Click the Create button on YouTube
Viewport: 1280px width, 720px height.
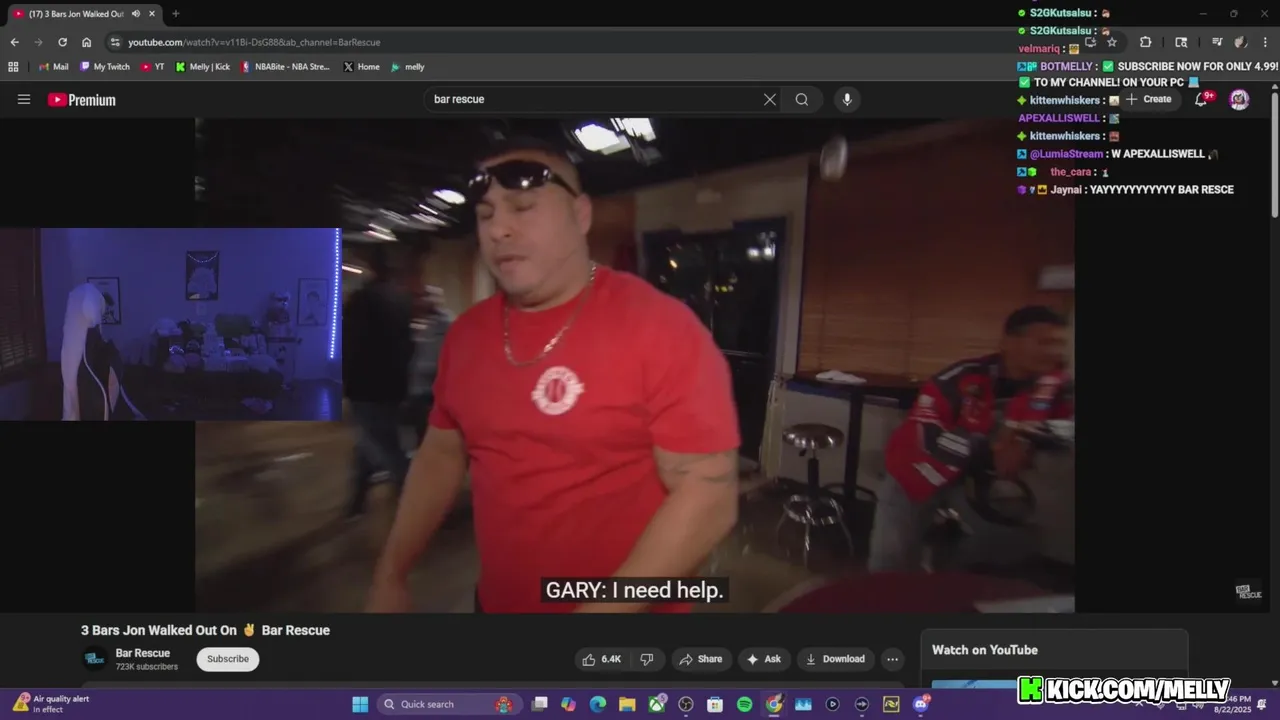pyautogui.click(x=1148, y=99)
